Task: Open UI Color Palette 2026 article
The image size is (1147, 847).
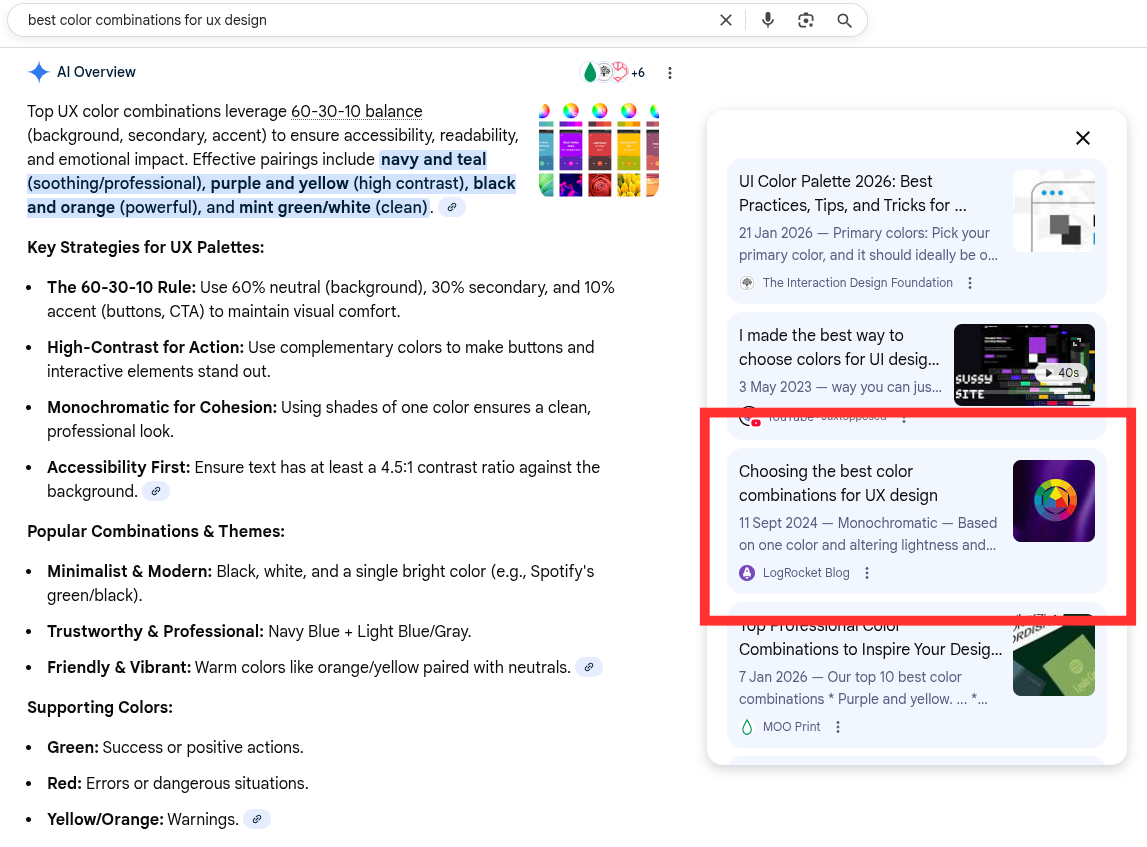Action: (852, 193)
